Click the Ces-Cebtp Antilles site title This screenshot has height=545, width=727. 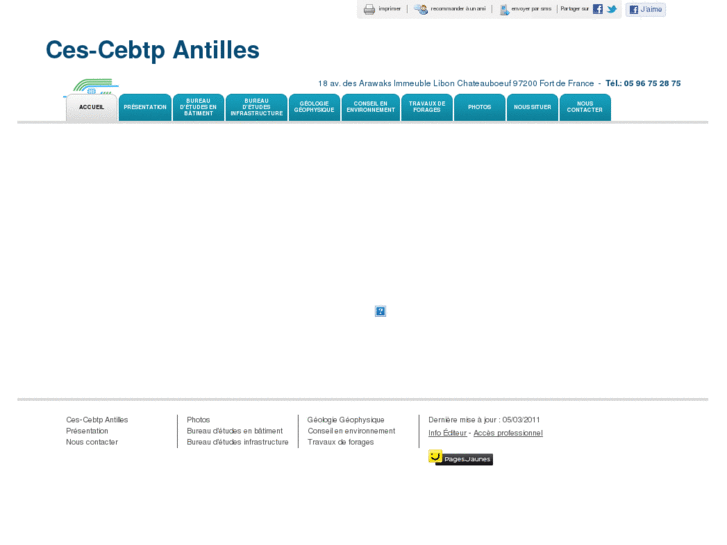click(x=153, y=50)
